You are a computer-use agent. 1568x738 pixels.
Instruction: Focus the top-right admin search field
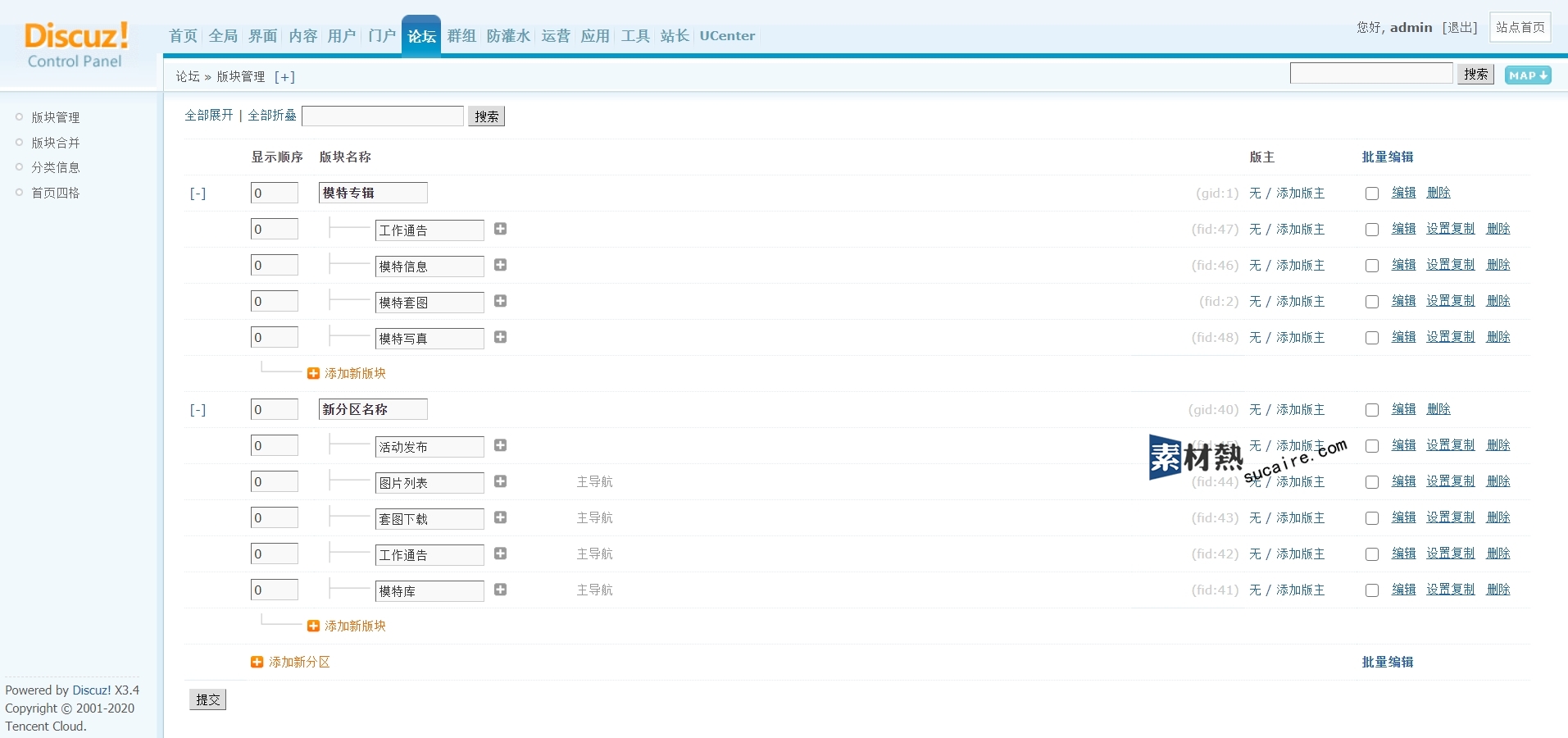1371,73
